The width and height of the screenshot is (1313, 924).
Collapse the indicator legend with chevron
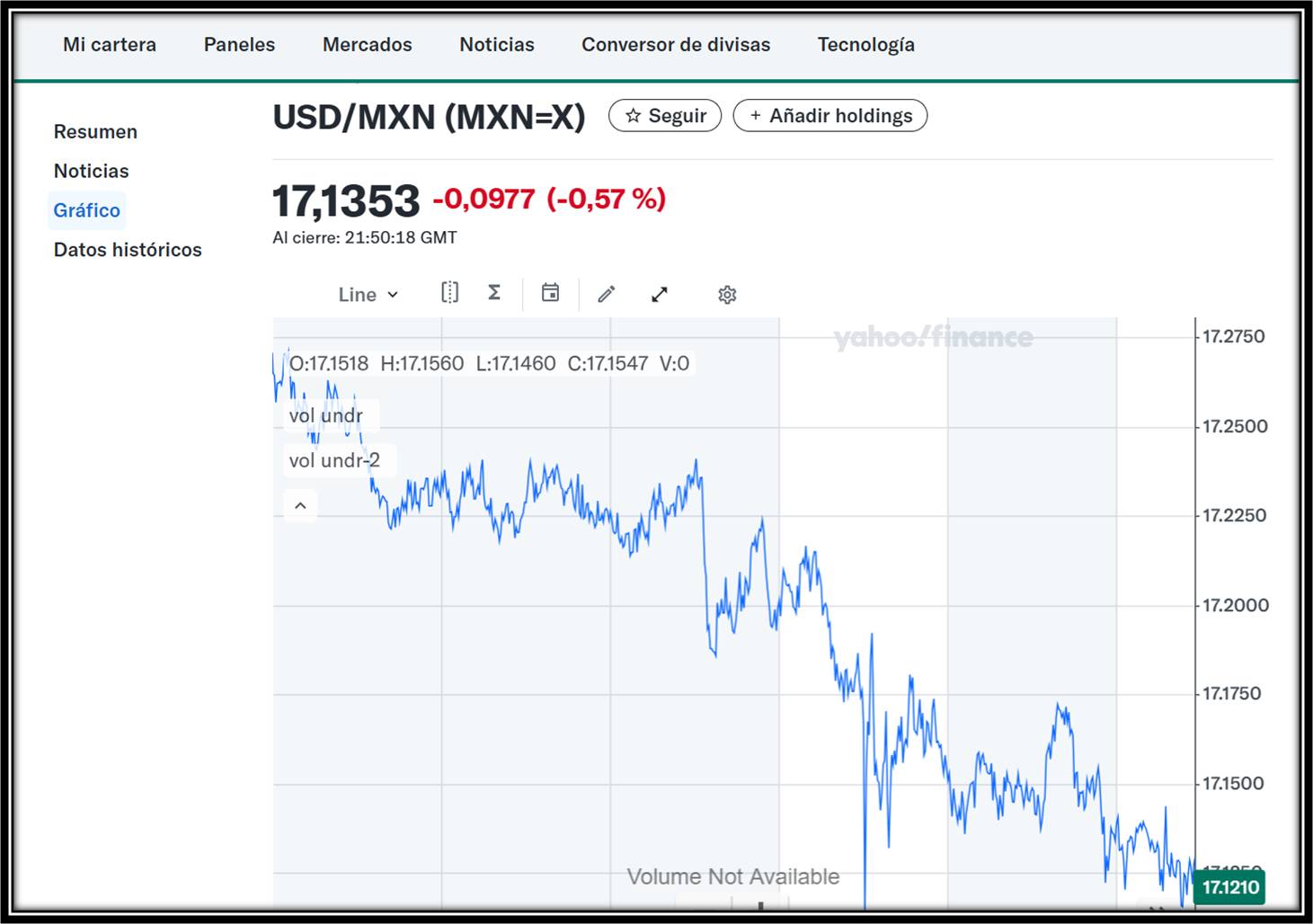click(300, 506)
